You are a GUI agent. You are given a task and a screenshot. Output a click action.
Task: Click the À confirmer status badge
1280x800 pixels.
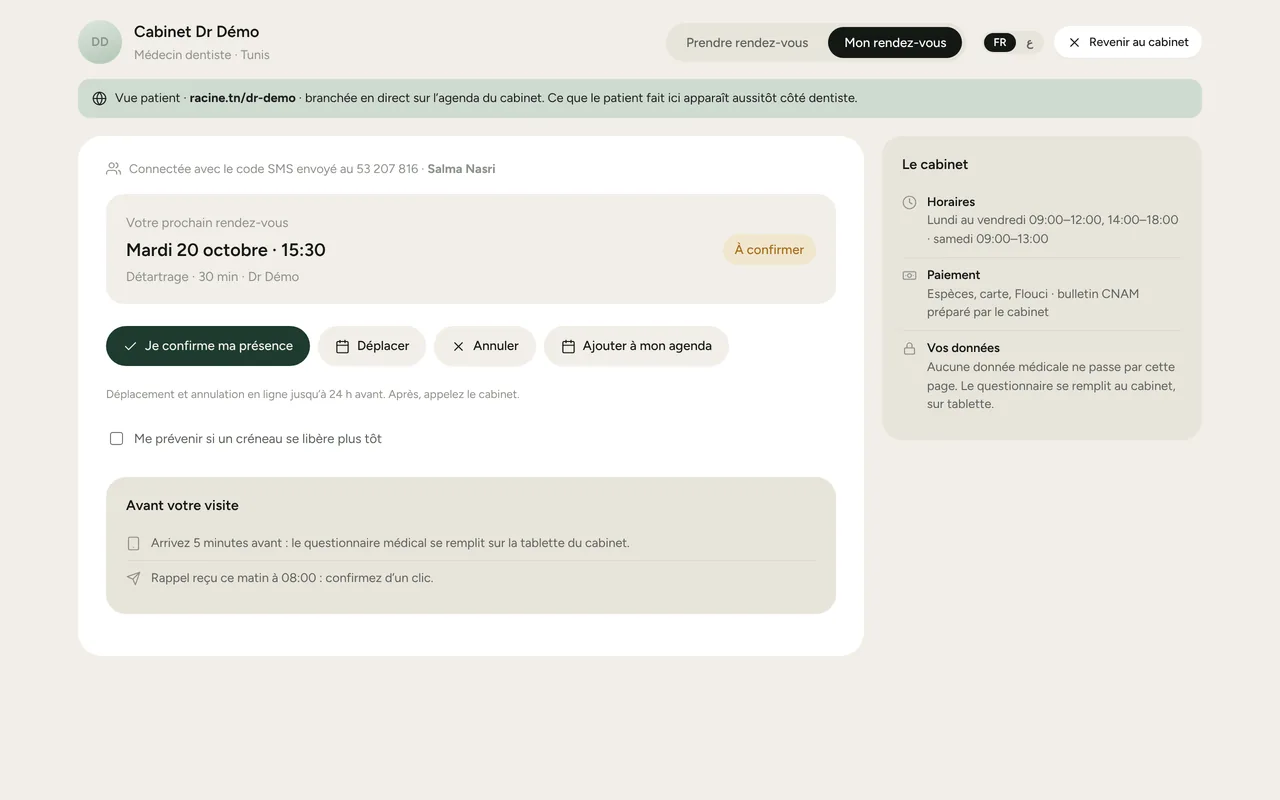click(769, 250)
